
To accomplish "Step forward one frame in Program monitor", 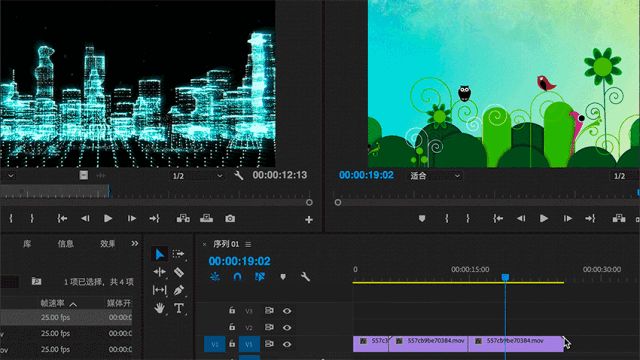I will (x=567, y=219).
